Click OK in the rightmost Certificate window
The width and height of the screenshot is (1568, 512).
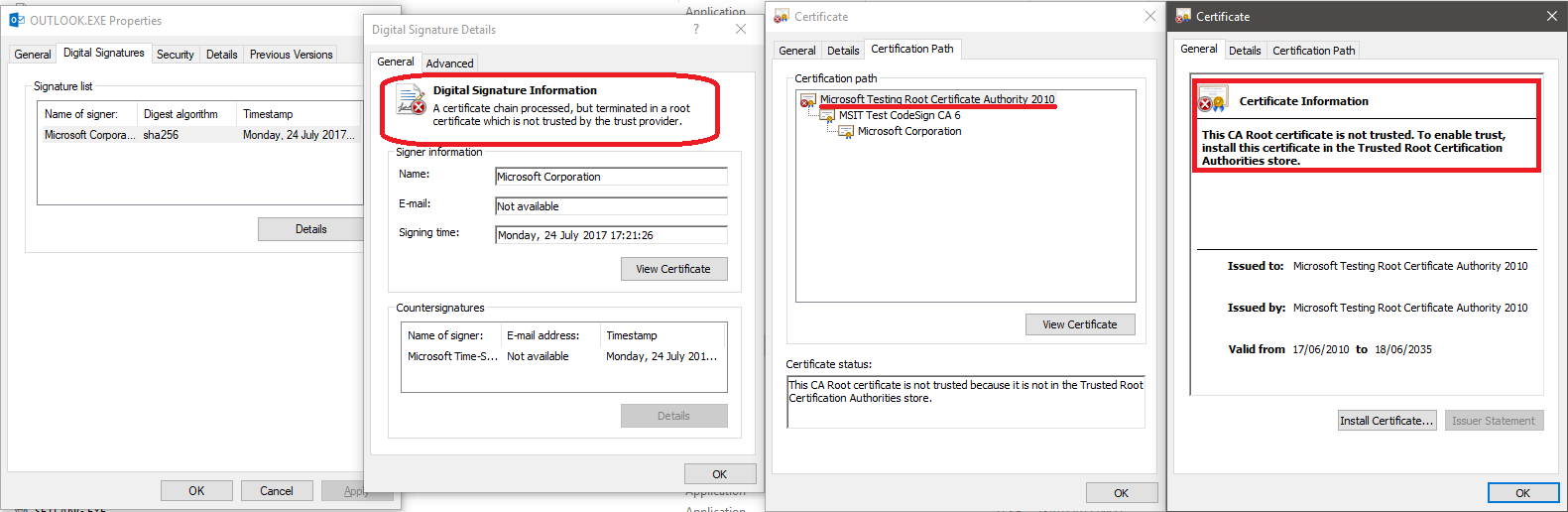click(x=1523, y=493)
